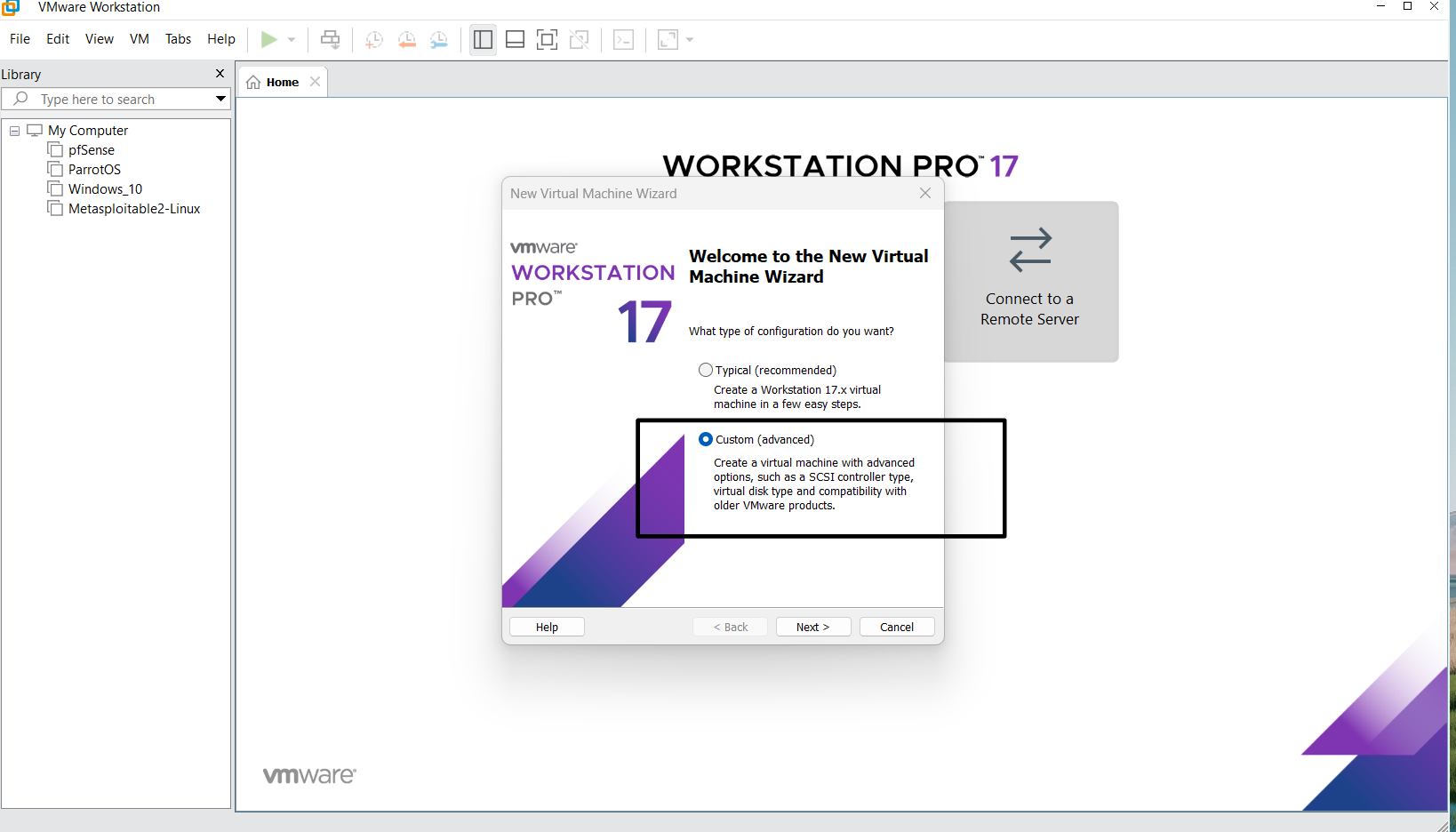Open the File menu
1456x832 pixels.
tap(20, 39)
